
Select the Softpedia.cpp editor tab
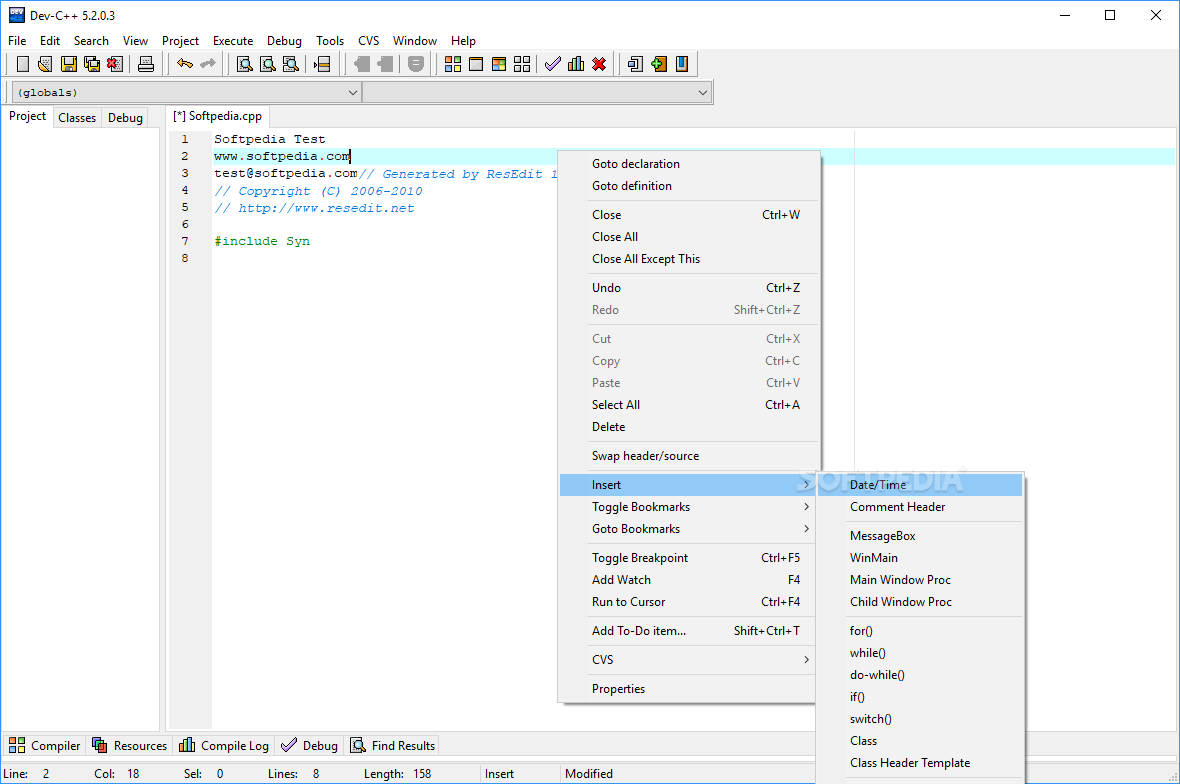click(x=217, y=116)
